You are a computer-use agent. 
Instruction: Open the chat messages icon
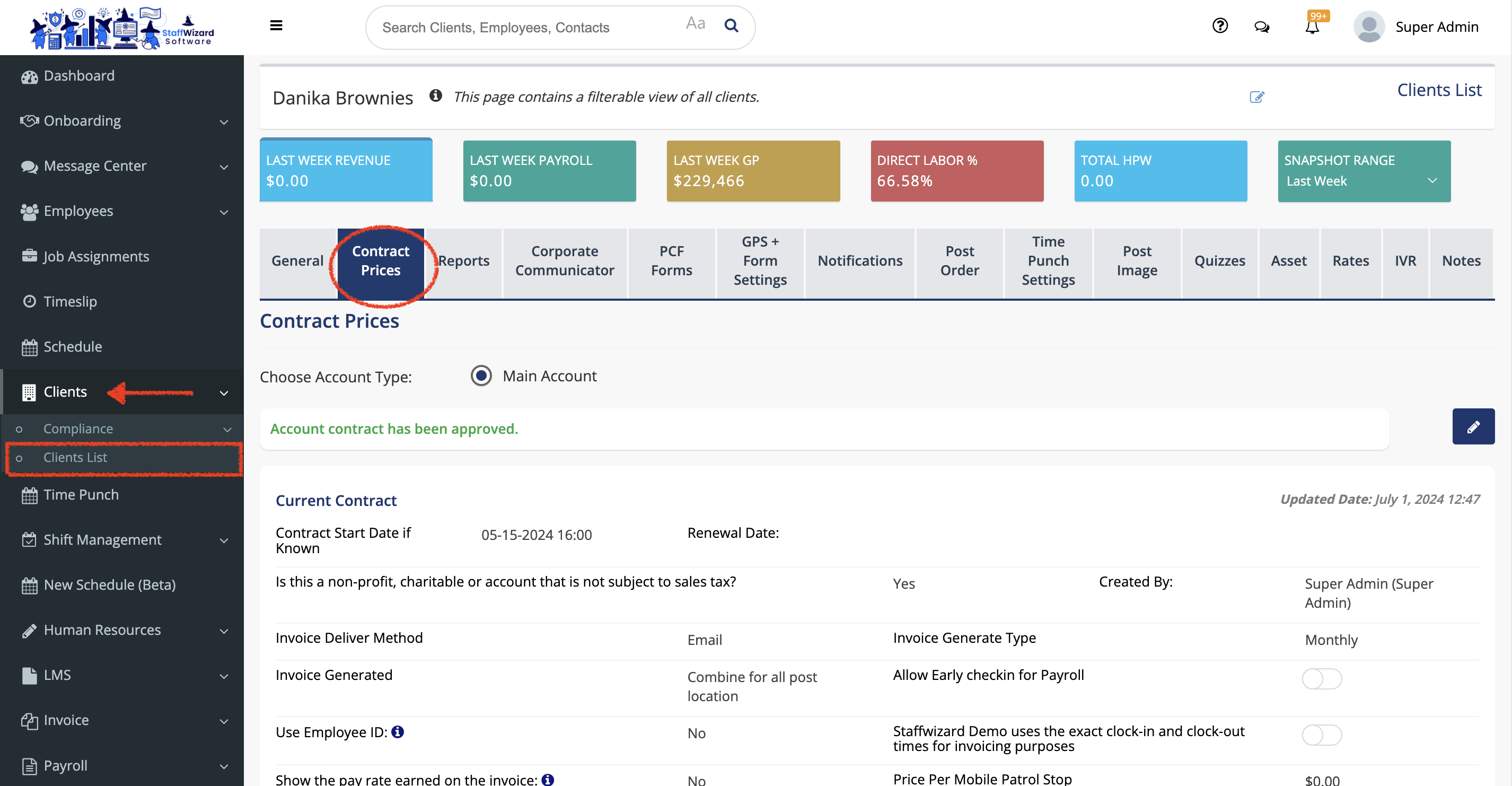pos(1261,27)
